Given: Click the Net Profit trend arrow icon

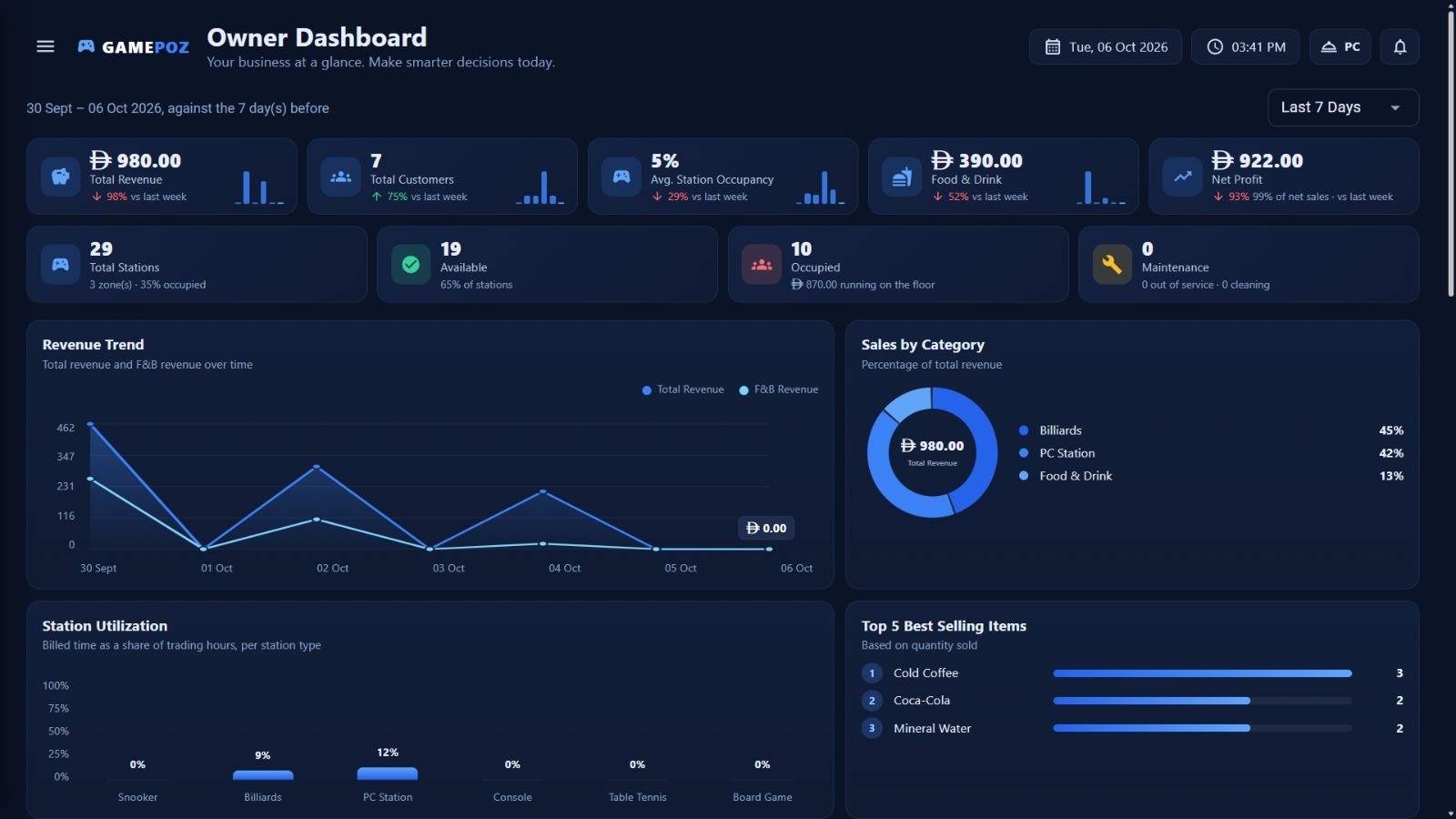Looking at the screenshot, I should point(1183,177).
